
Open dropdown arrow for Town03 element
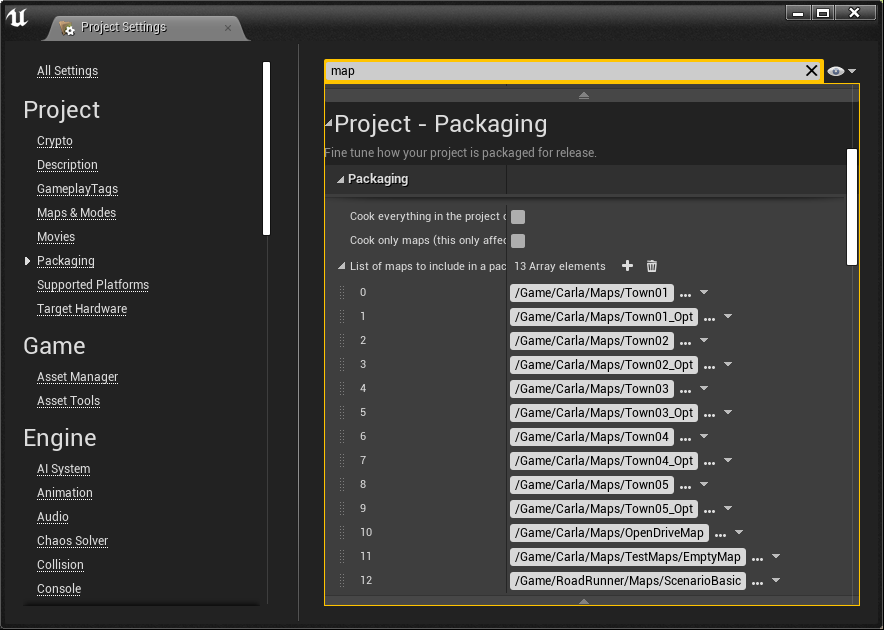(x=704, y=389)
